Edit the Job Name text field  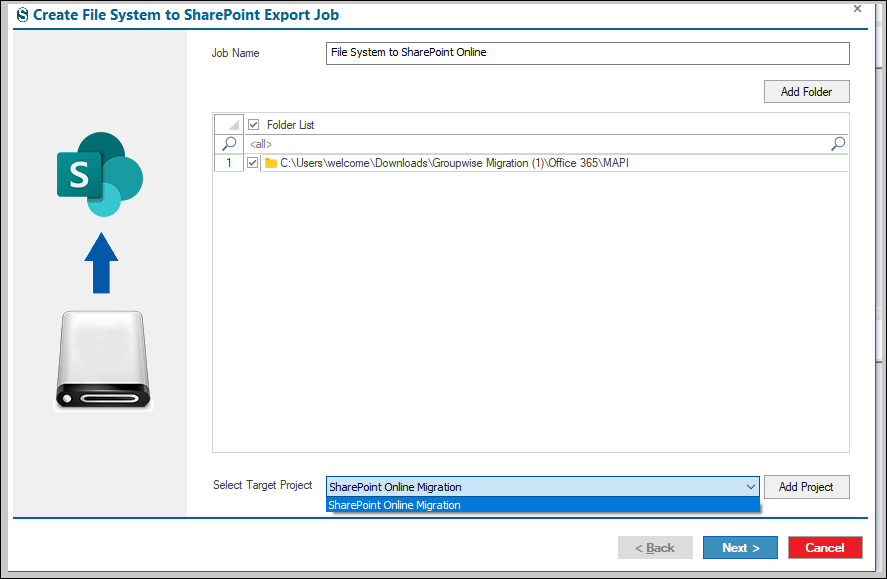pyautogui.click(x=588, y=53)
